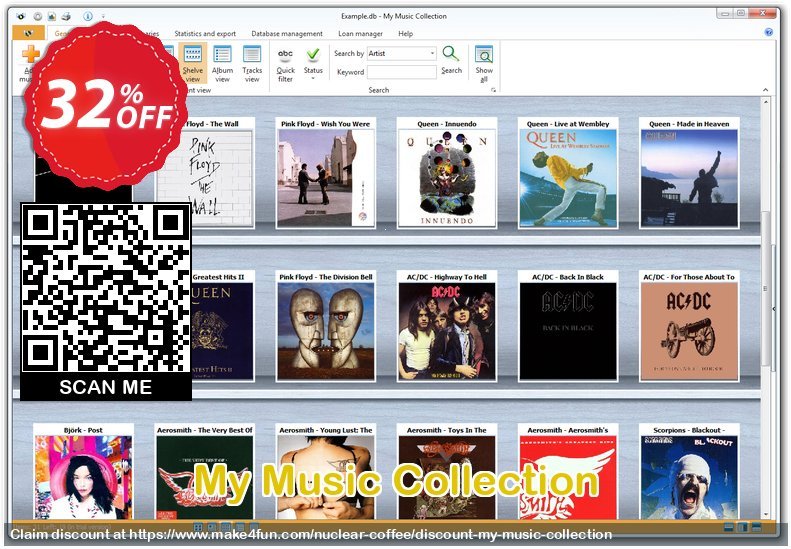Click the scrollbar up arrow
791x549 pixels.
(x=766, y=102)
